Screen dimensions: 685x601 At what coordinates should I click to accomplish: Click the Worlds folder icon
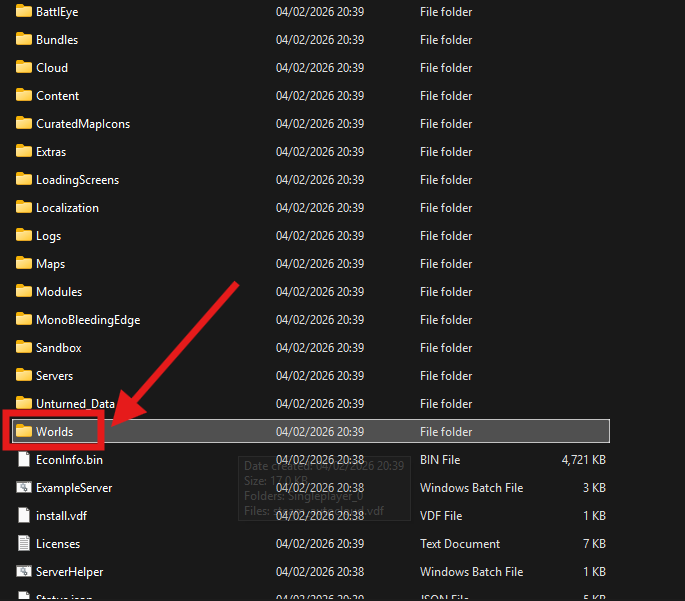tap(24, 431)
